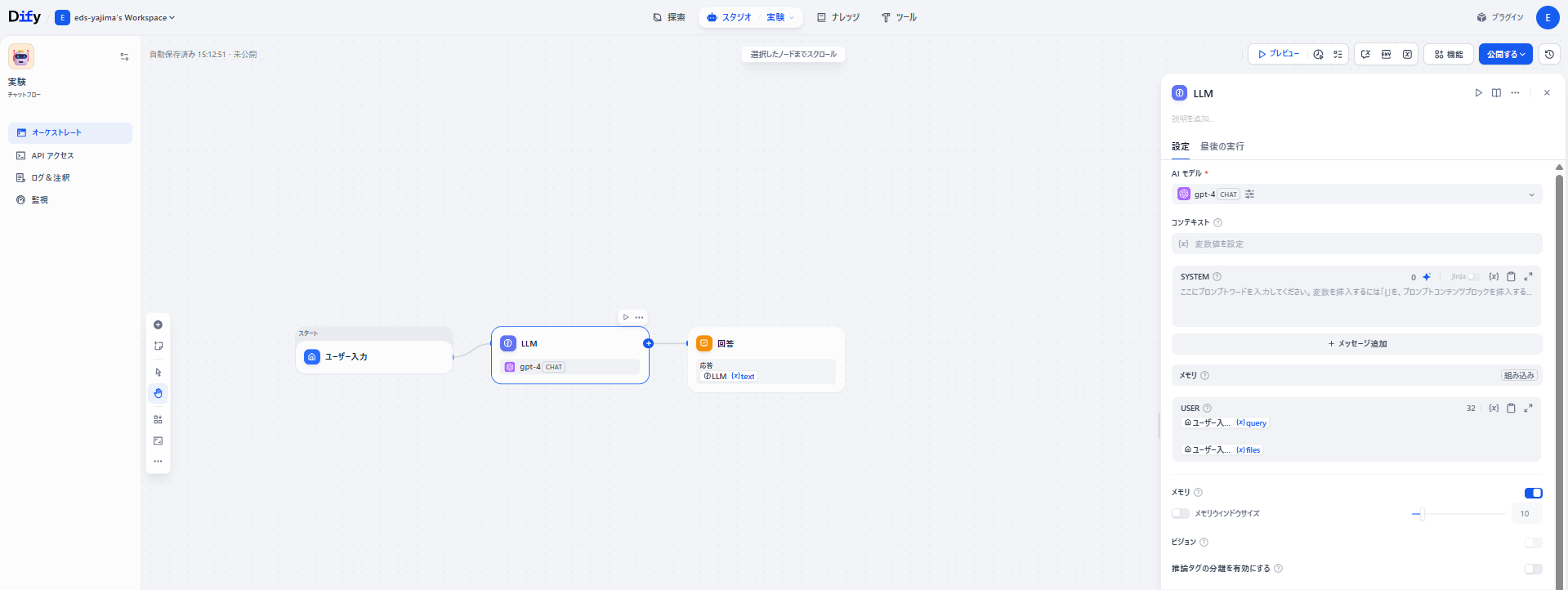Click the プレビュー button
Screen dimensions: 1568x590
pyautogui.click(x=1278, y=54)
